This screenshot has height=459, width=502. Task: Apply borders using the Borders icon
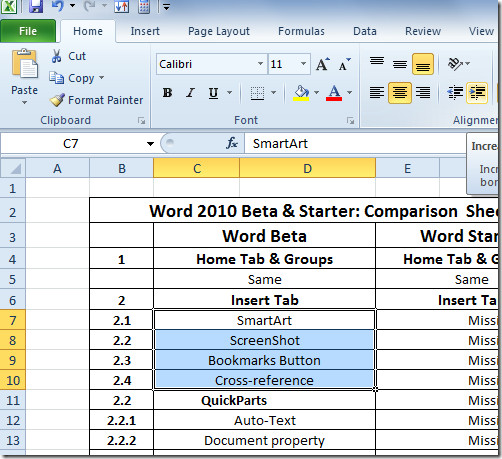(257, 93)
